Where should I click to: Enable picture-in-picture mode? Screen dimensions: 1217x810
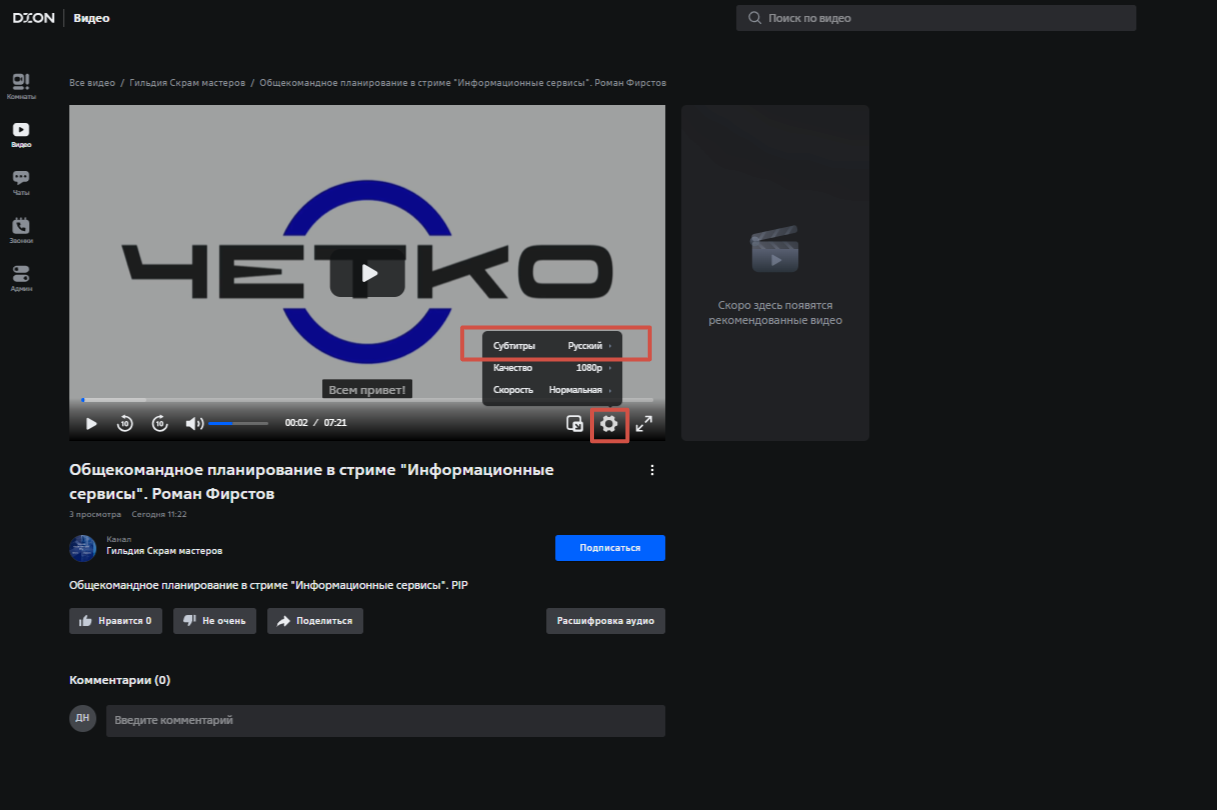tap(575, 424)
